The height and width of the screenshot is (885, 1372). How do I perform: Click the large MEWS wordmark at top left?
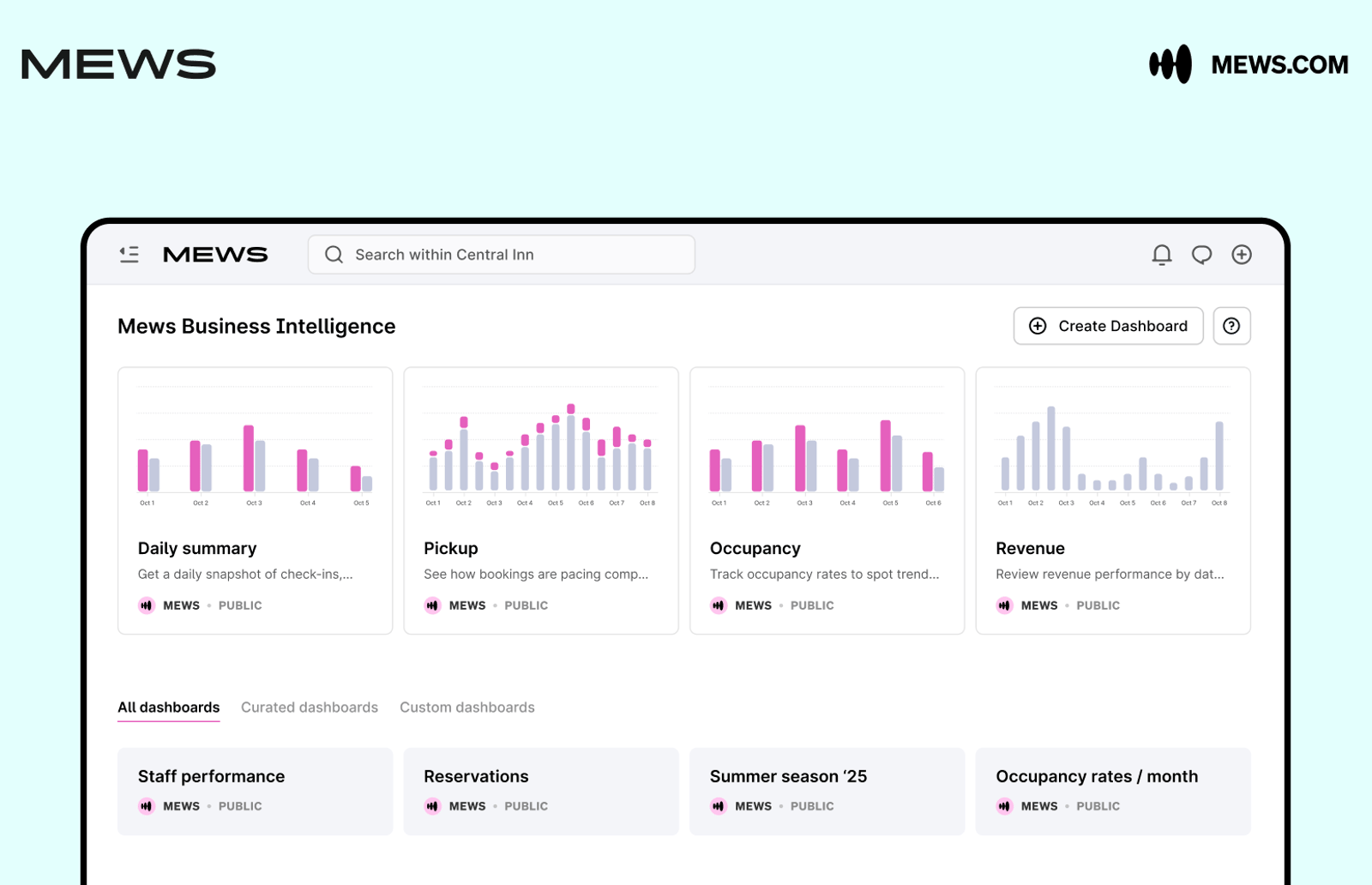pyautogui.click(x=118, y=64)
